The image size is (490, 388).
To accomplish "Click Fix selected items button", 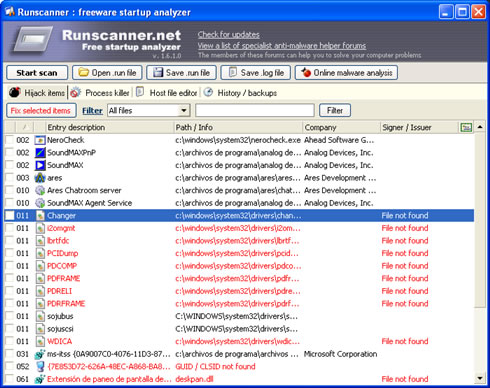I will click(41, 111).
